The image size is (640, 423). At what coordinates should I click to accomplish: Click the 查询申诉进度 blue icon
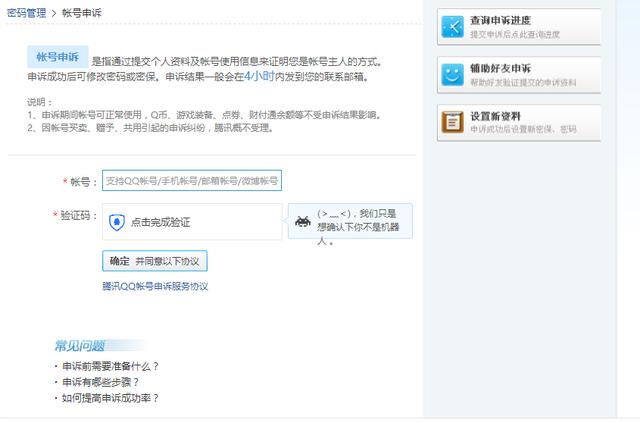pyautogui.click(x=453, y=27)
